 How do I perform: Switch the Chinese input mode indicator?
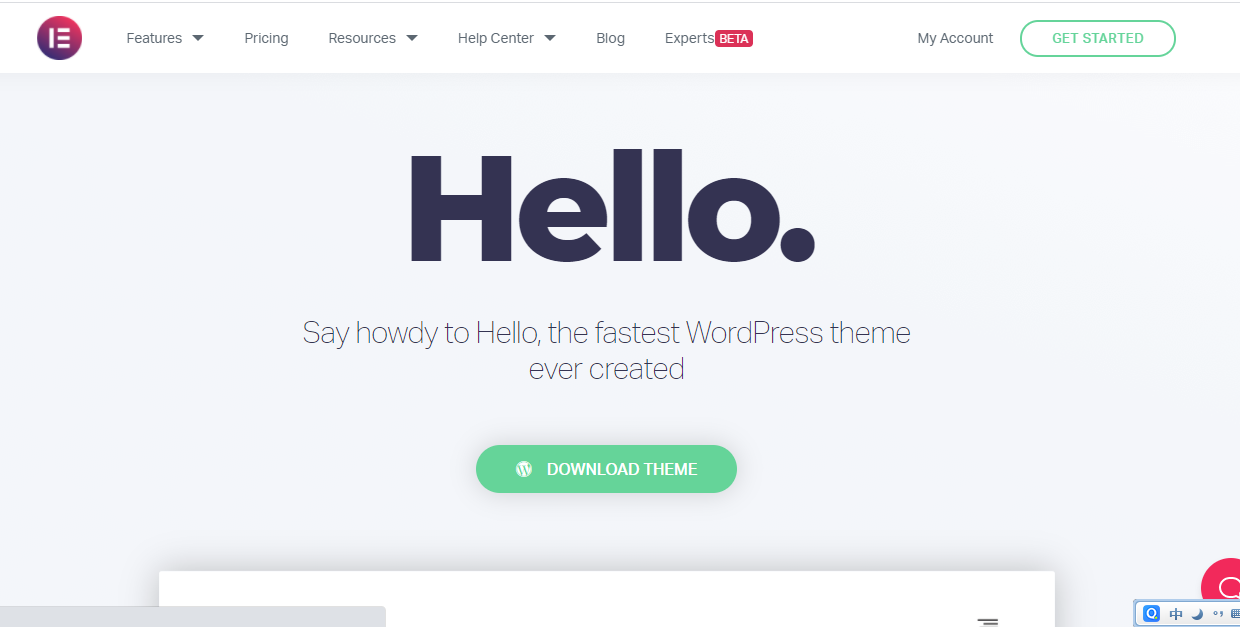[x=1176, y=614]
